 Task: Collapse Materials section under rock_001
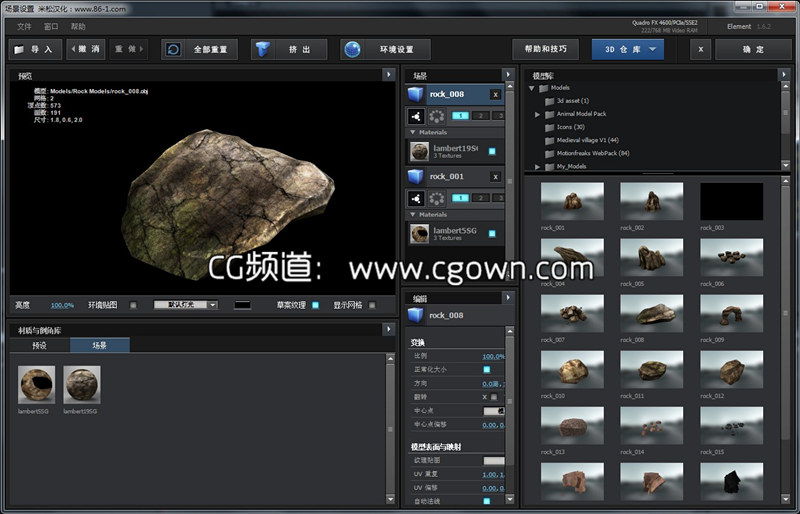[413, 215]
